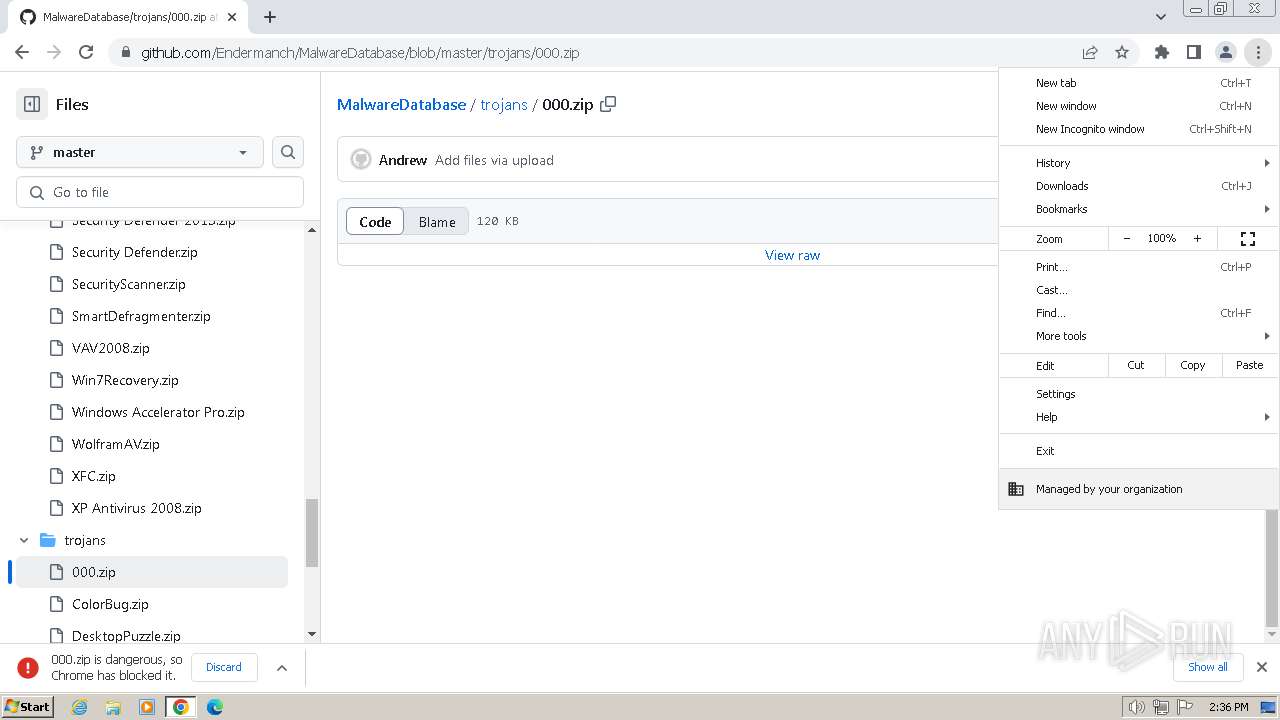Expand the More tools submenu
Viewport: 1280px width, 720px height.
[1139, 336]
